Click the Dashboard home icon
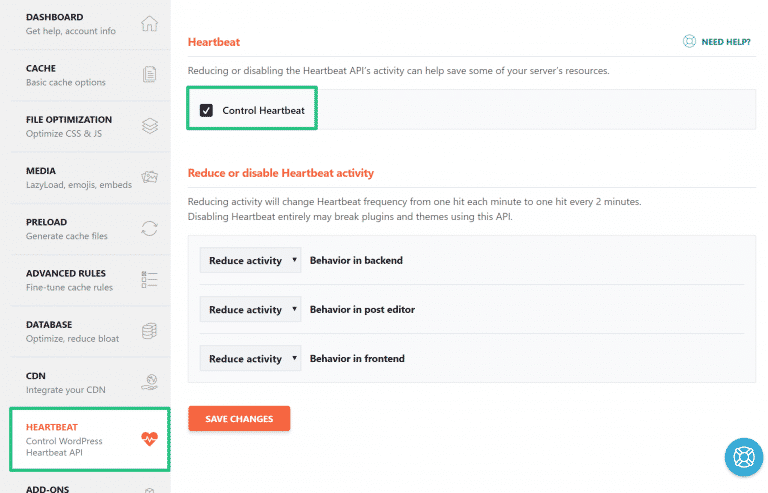This screenshot has width=768, height=493. 149,24
